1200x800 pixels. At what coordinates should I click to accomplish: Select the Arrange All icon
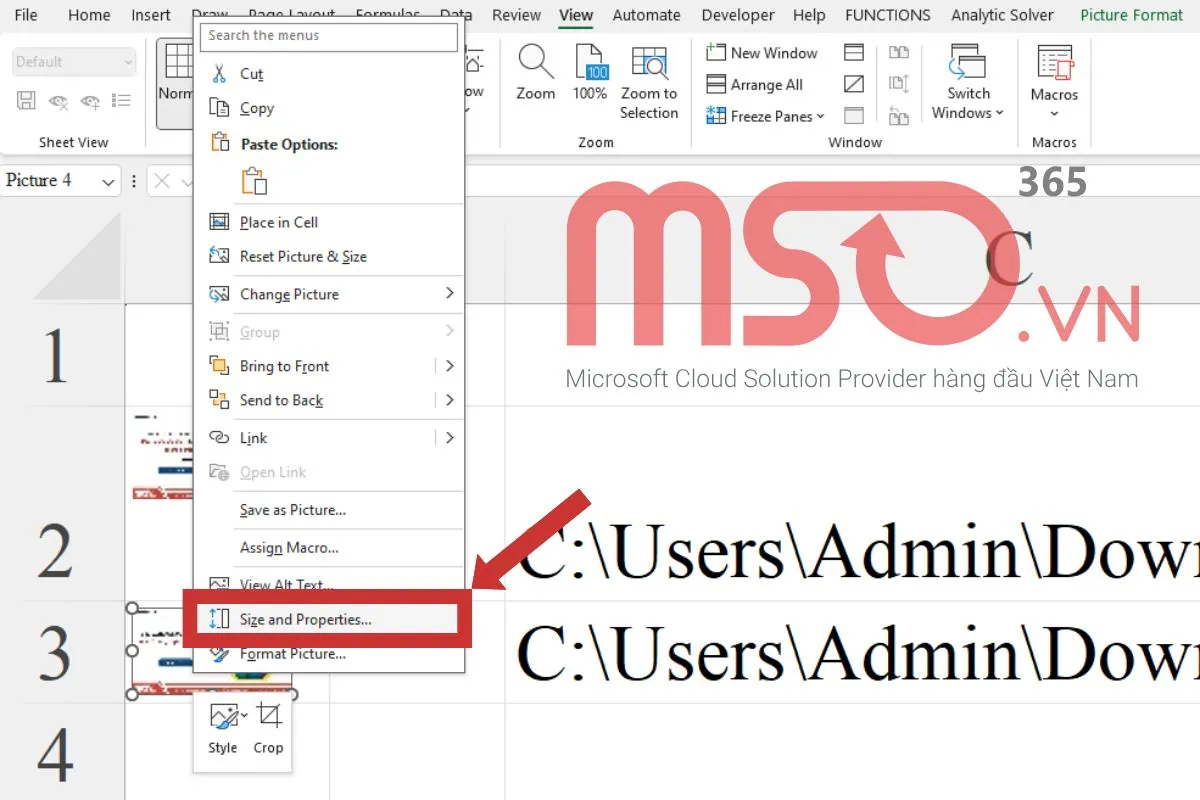760,84
